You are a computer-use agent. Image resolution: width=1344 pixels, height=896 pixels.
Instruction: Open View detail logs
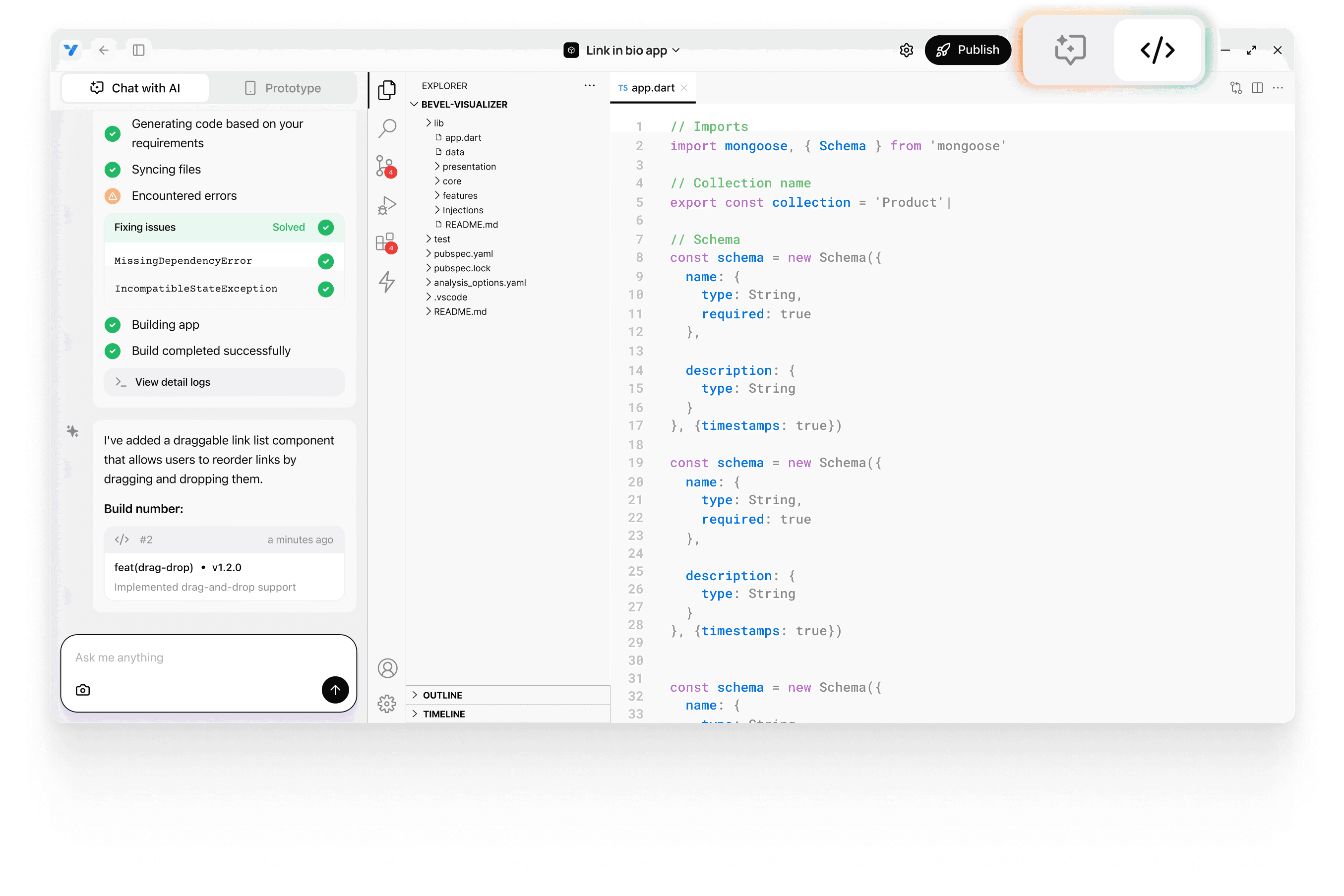173,382
